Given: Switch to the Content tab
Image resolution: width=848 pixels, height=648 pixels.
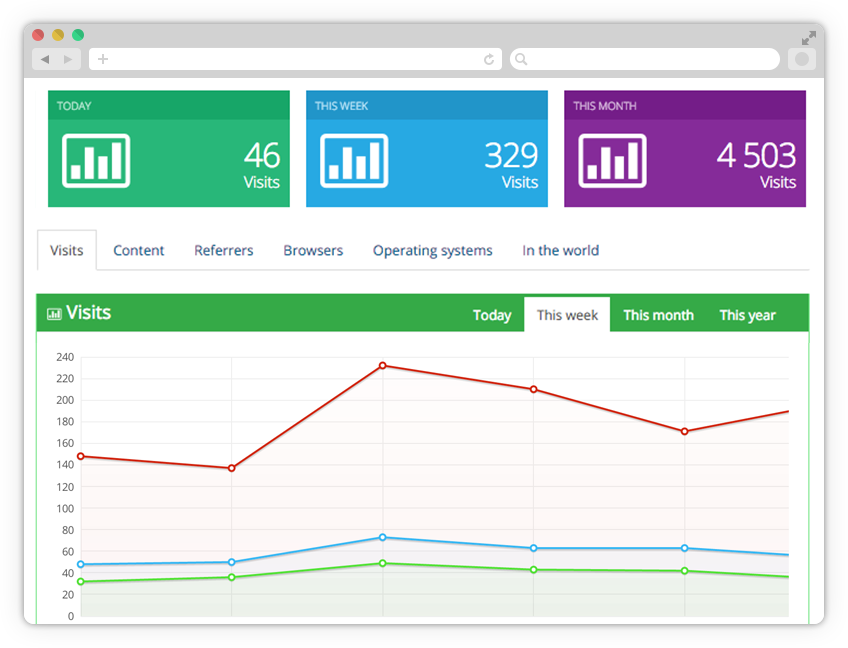Looking at the screenshot, I should click(x=138, y=250).
